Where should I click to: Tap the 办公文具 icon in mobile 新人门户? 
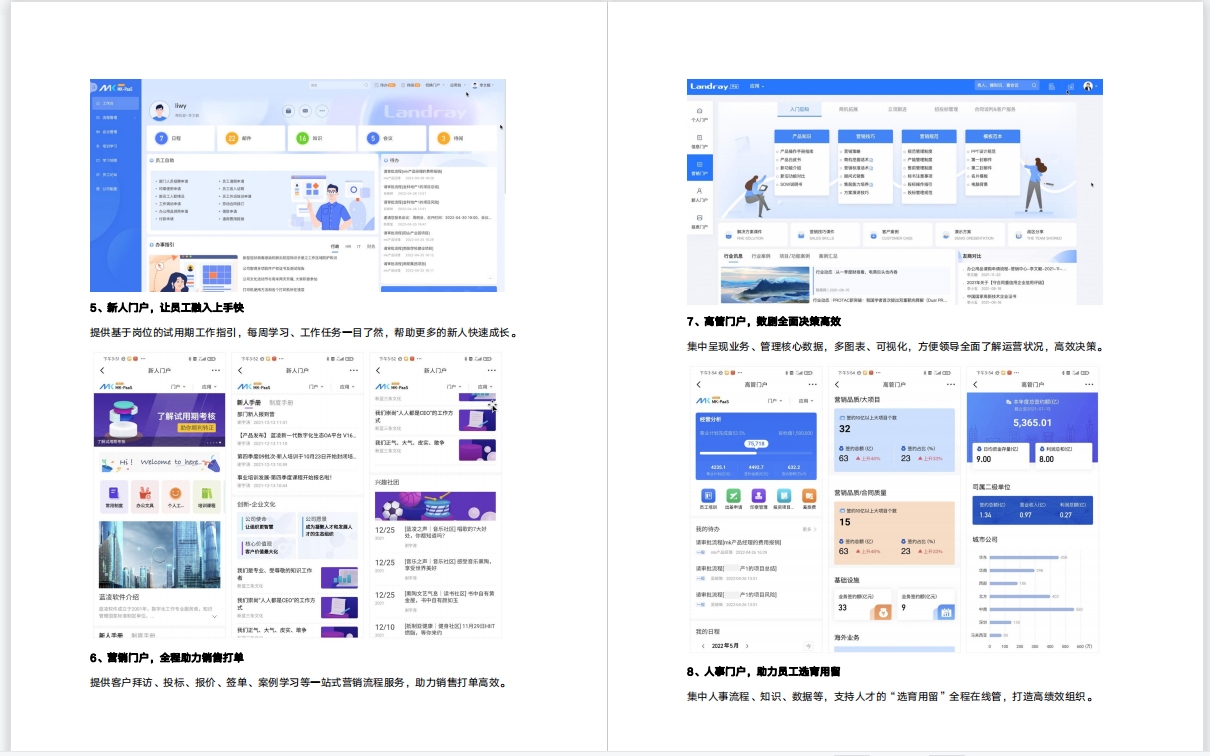[145, 495]
